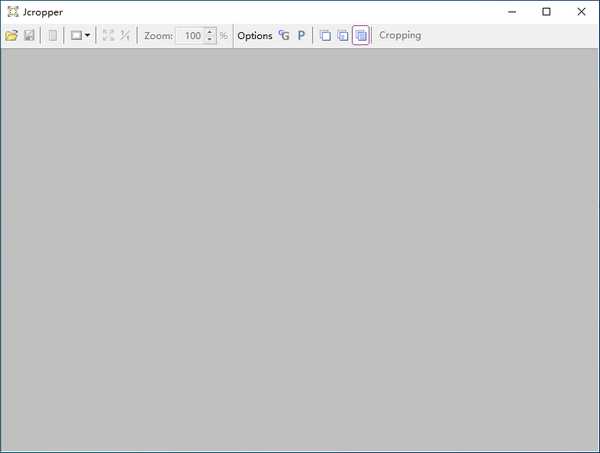Minimize the Jcropper window
Screen dimensions: 600x453
tap(512, 12)
